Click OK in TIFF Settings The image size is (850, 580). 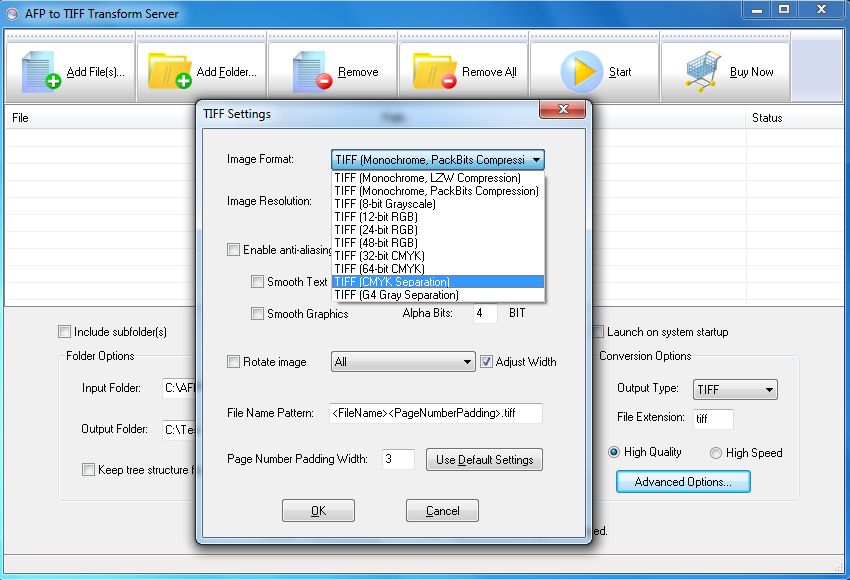(x=318, y=511)
